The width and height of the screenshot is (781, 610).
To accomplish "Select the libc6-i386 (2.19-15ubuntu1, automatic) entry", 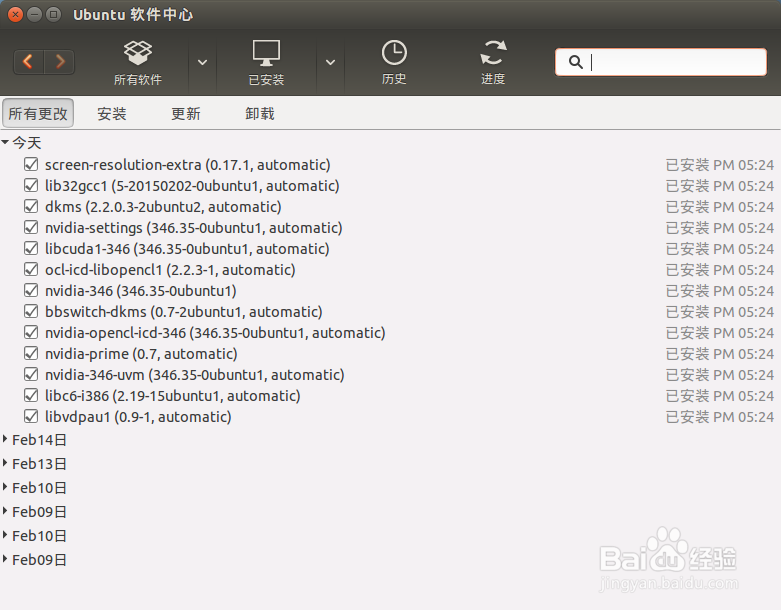I will click(x=173, y=396).
